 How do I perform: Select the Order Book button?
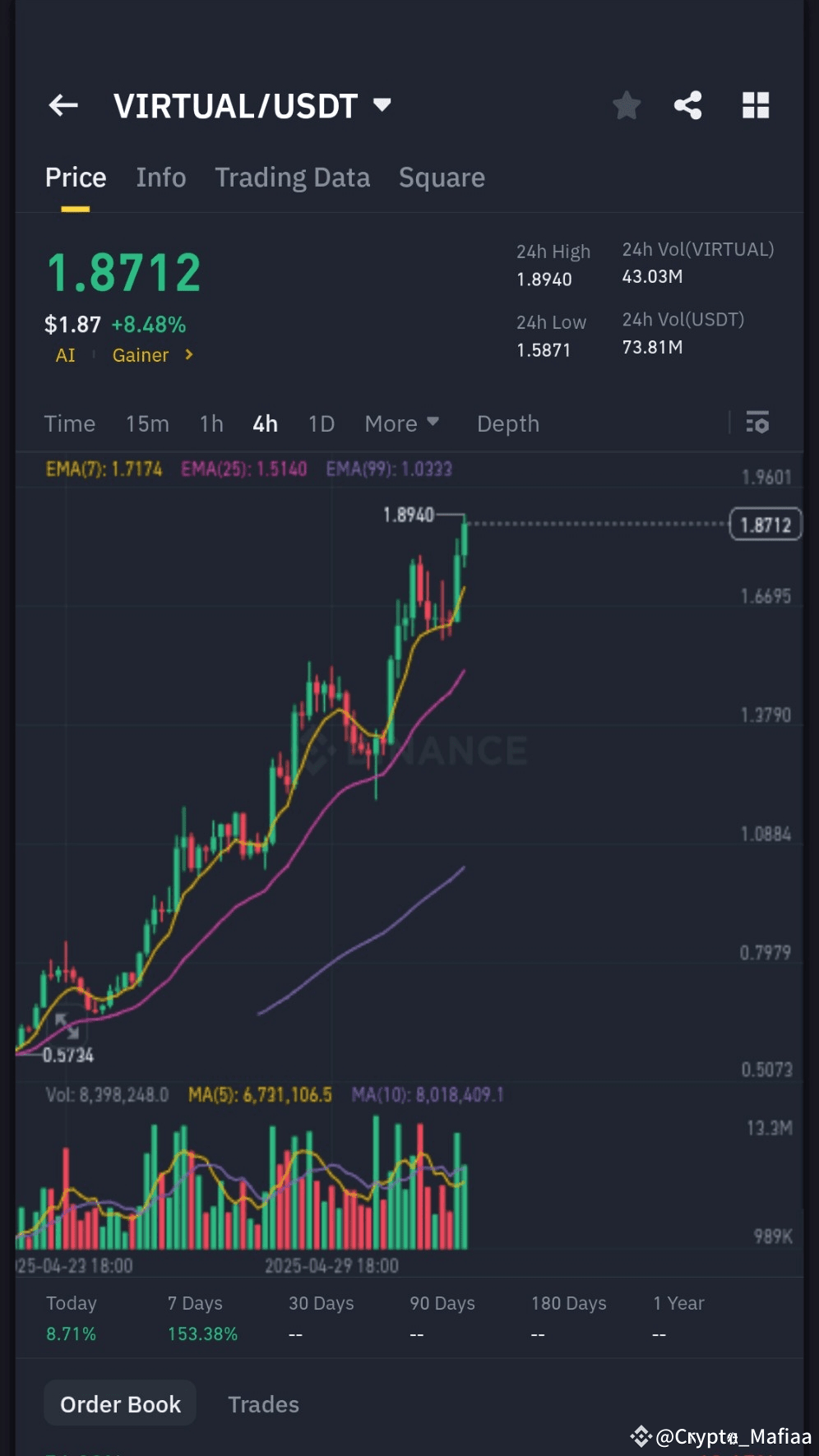(x=120, y=1403)
